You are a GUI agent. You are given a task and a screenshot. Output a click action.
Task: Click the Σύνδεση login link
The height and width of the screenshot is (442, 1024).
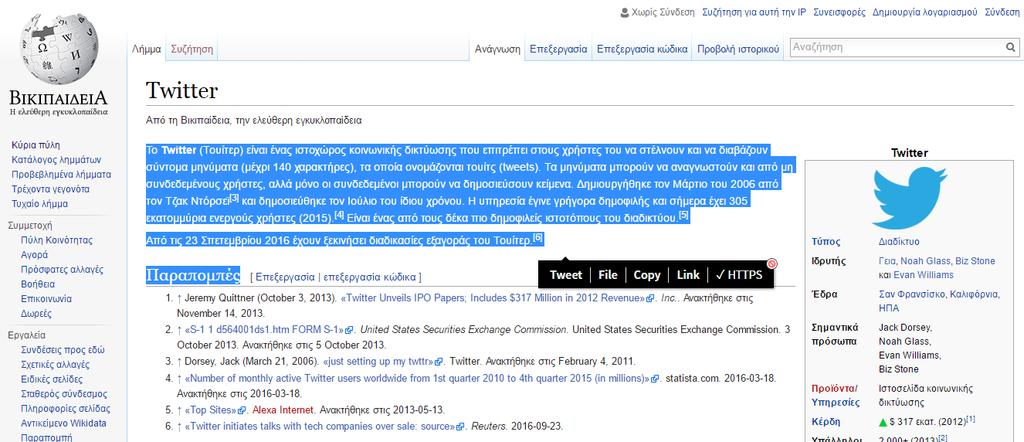point(1002,12)
